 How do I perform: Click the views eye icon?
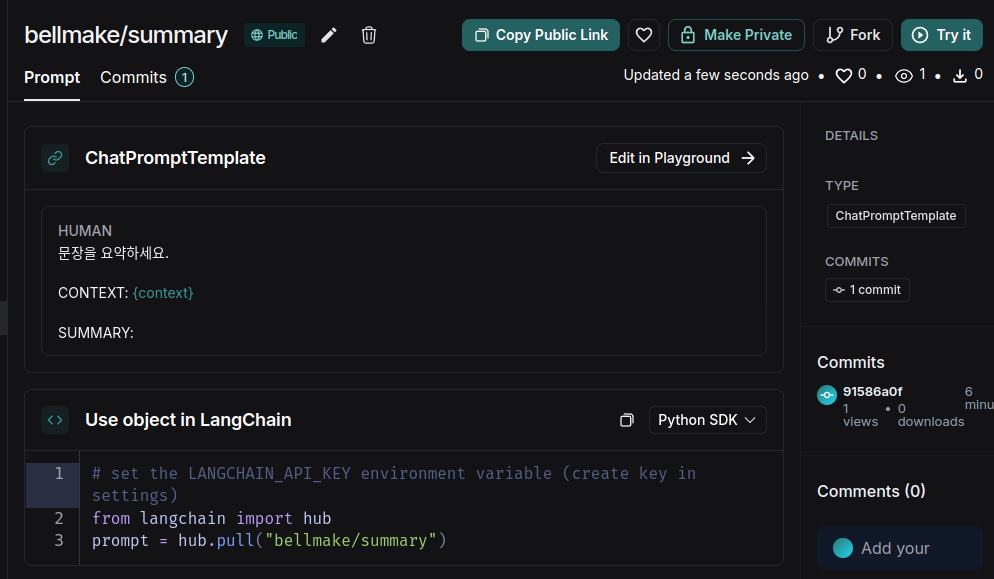(x=903, y=76)
